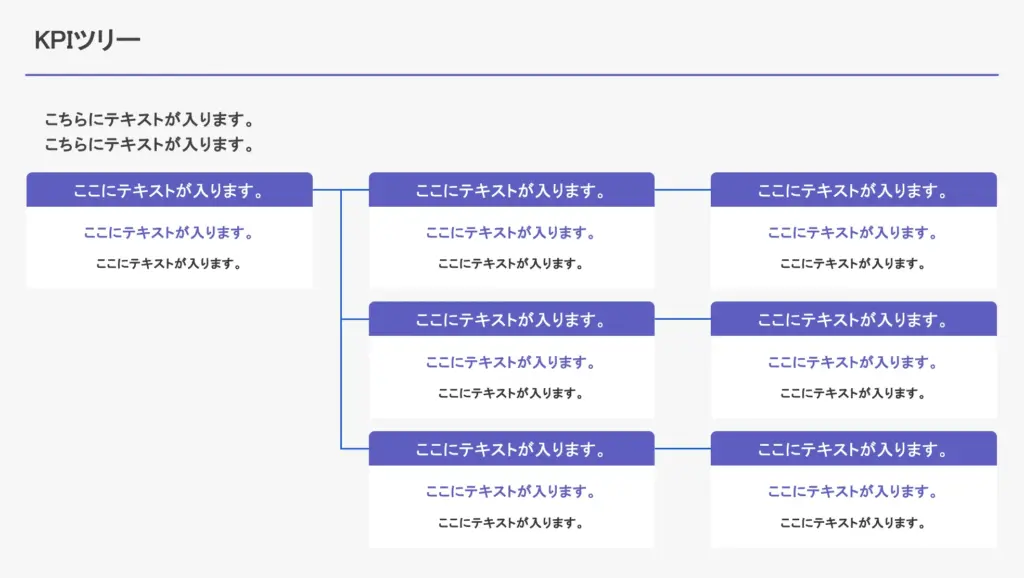
Task: Click purple subtitle in middle right-column node
Action: [x=853, y=363]
